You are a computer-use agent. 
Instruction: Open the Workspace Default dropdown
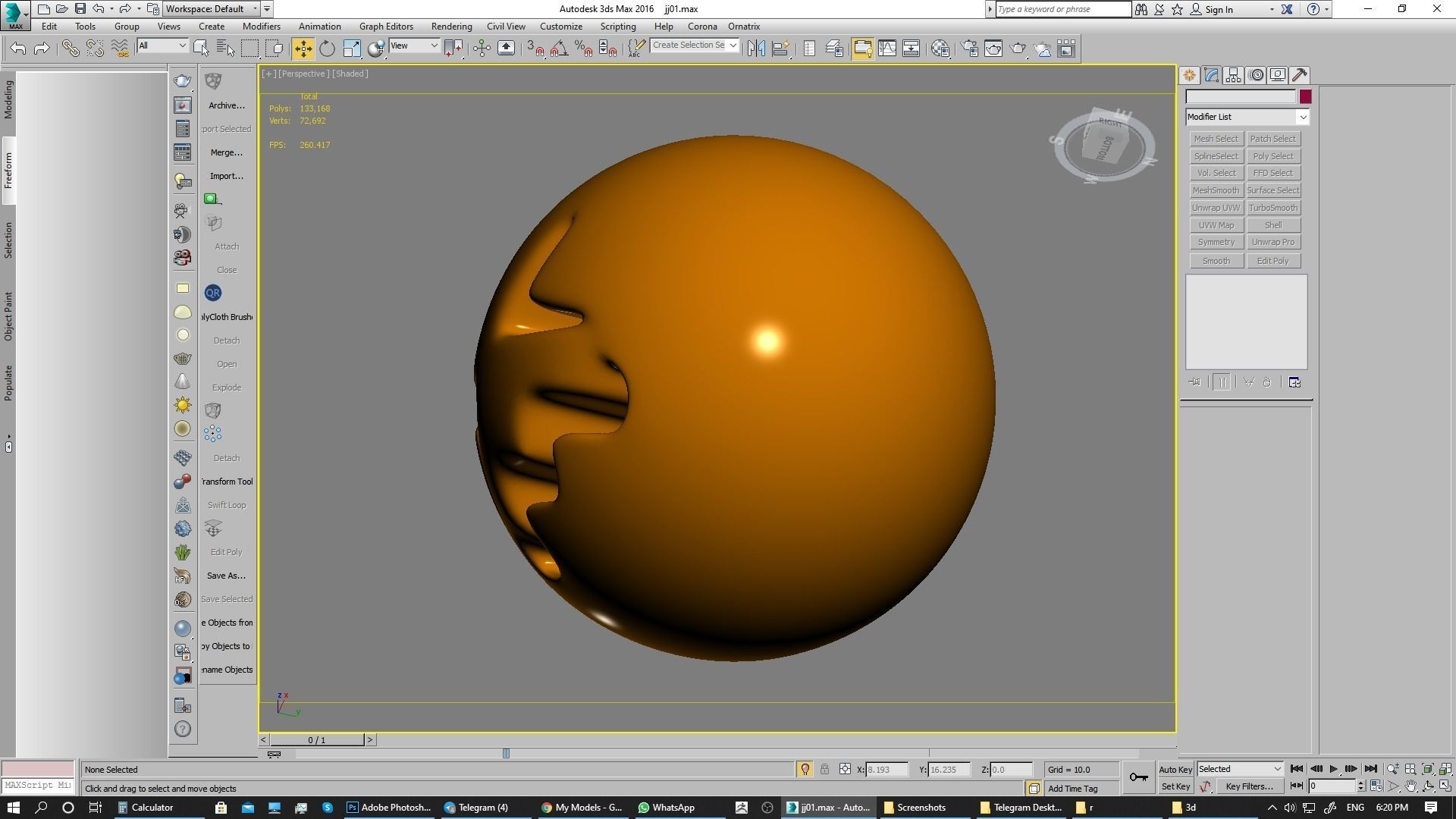tap(212, 9)
